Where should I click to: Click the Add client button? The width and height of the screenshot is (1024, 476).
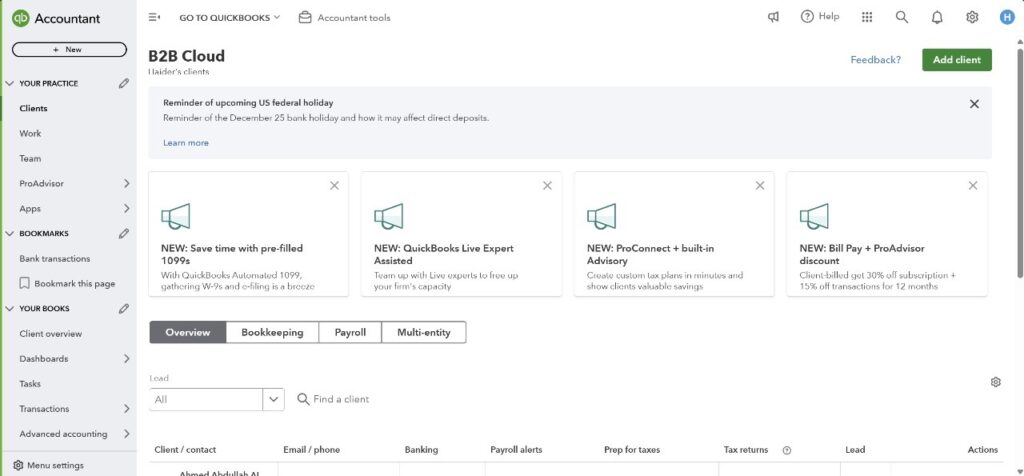[x=957, y=59]
